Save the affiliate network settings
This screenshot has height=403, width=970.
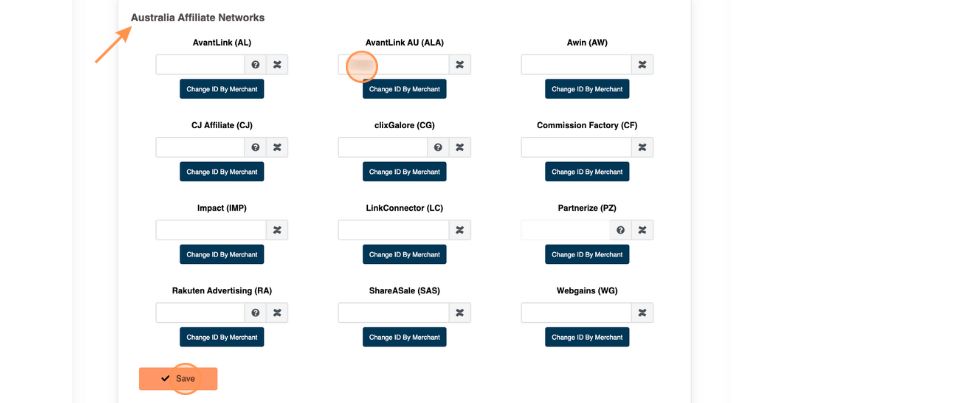coord(178,379)
